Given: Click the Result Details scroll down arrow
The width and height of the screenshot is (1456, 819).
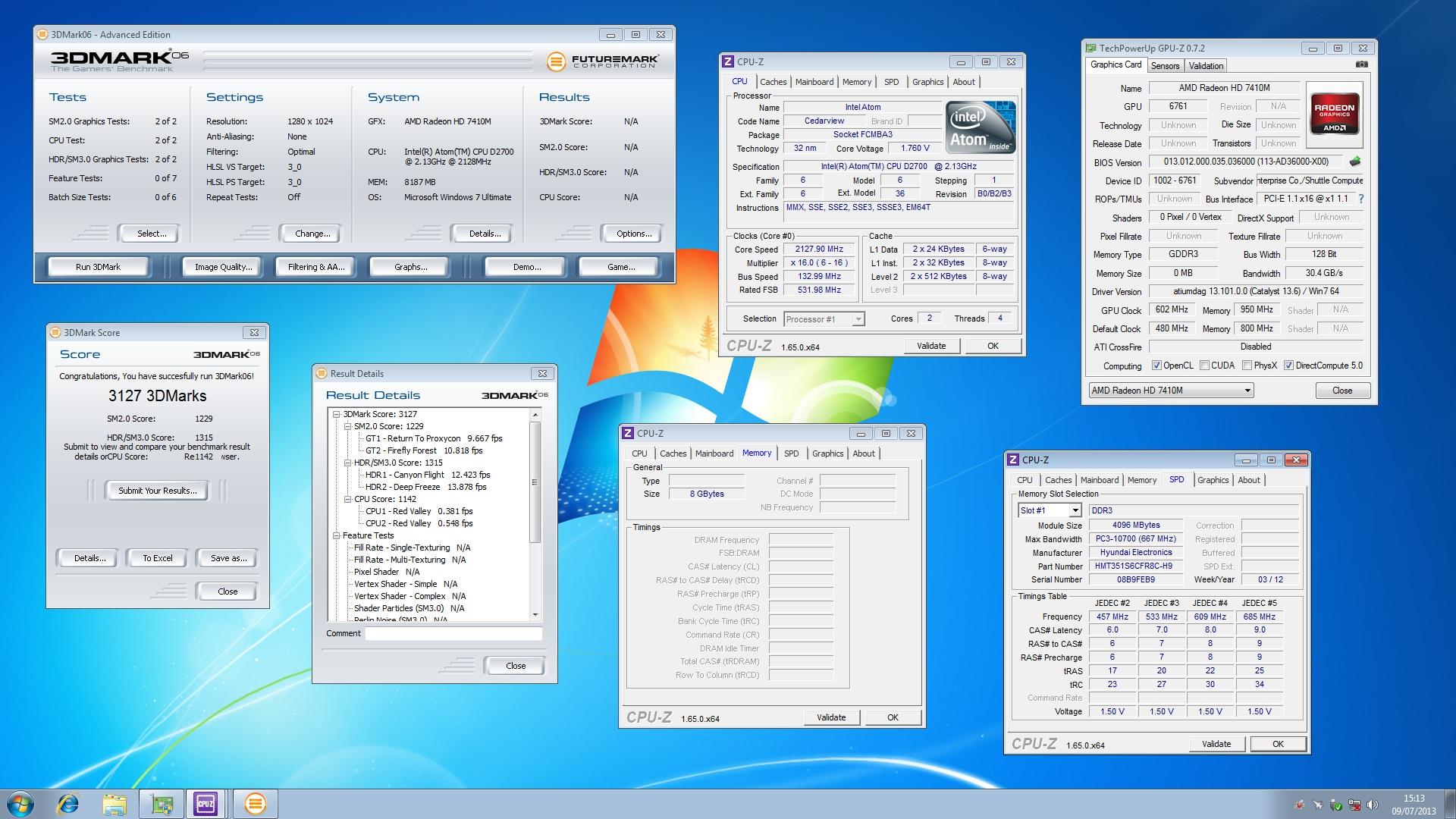Looking at the screenshot, I should point(535,615).
